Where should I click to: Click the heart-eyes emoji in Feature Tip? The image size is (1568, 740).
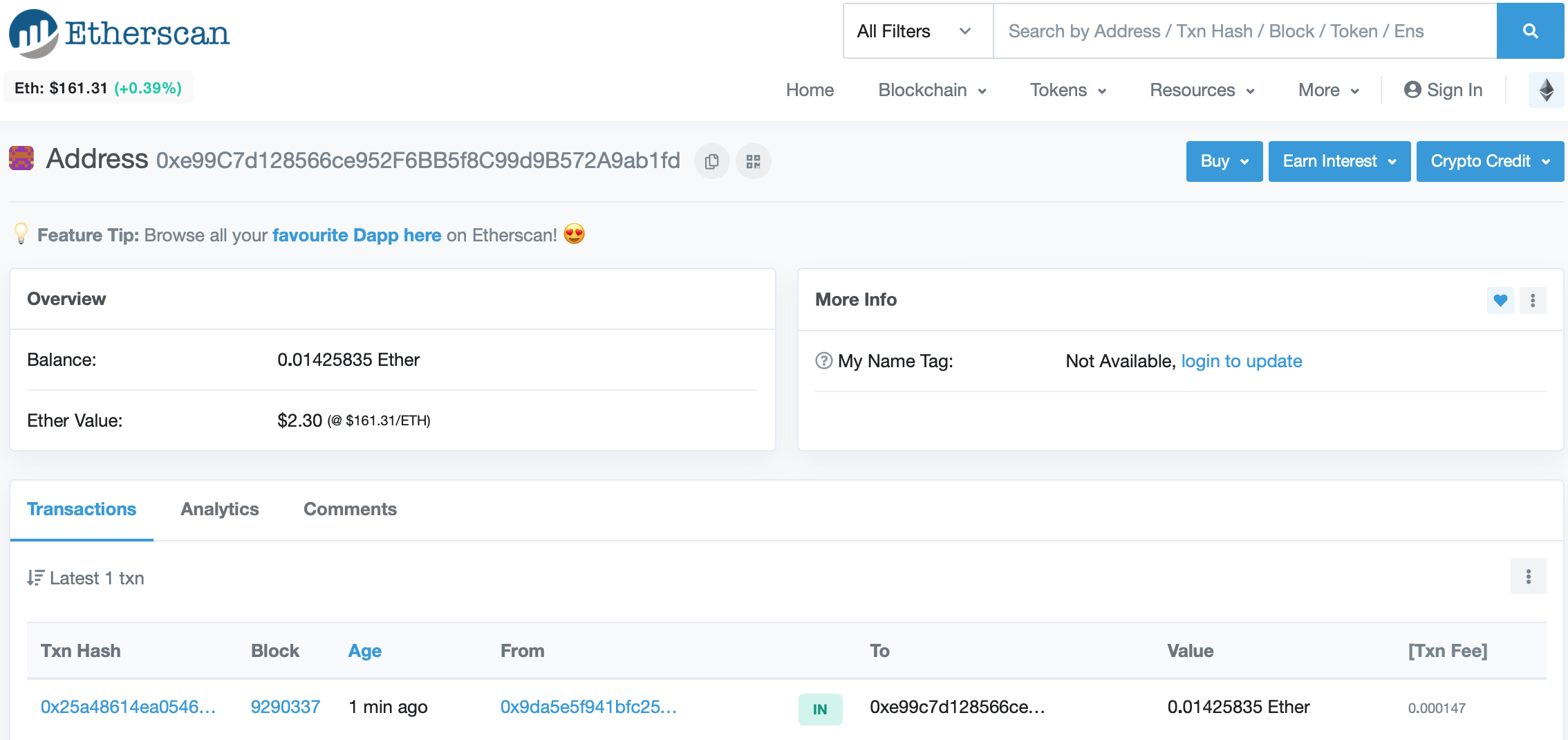tap(575, 234)
